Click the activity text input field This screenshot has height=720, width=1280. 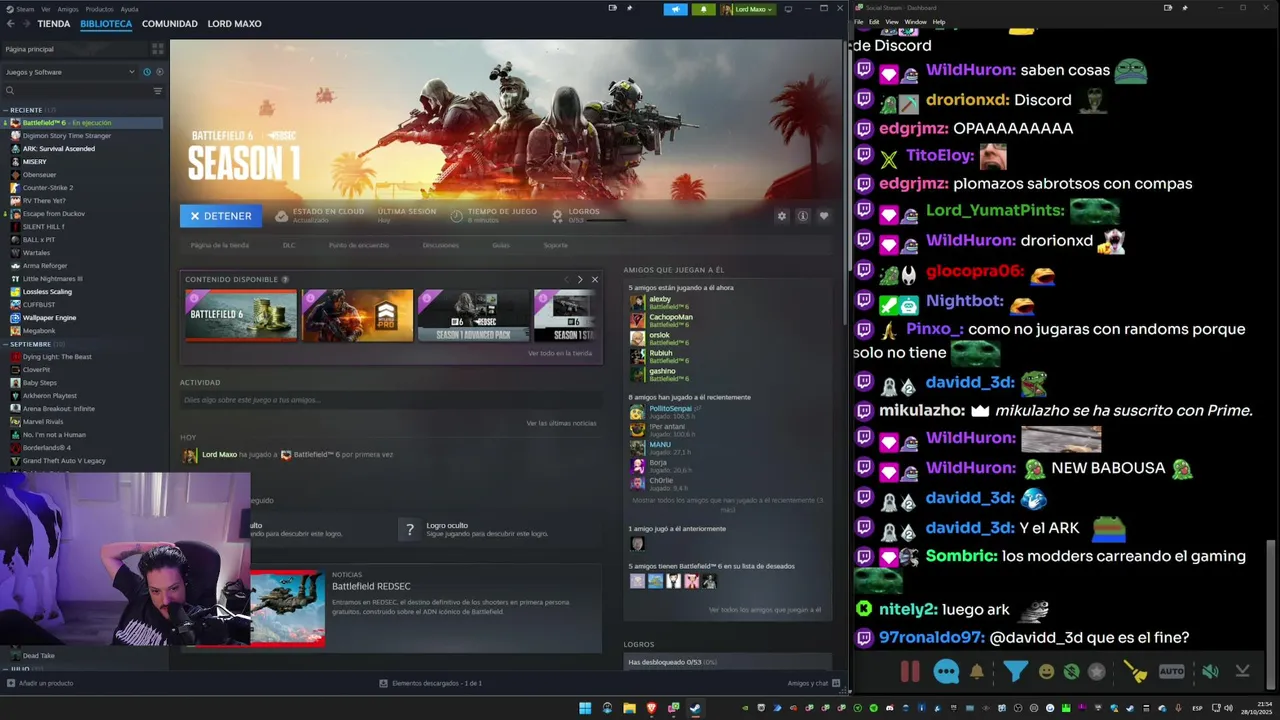(x=390, y=400)
